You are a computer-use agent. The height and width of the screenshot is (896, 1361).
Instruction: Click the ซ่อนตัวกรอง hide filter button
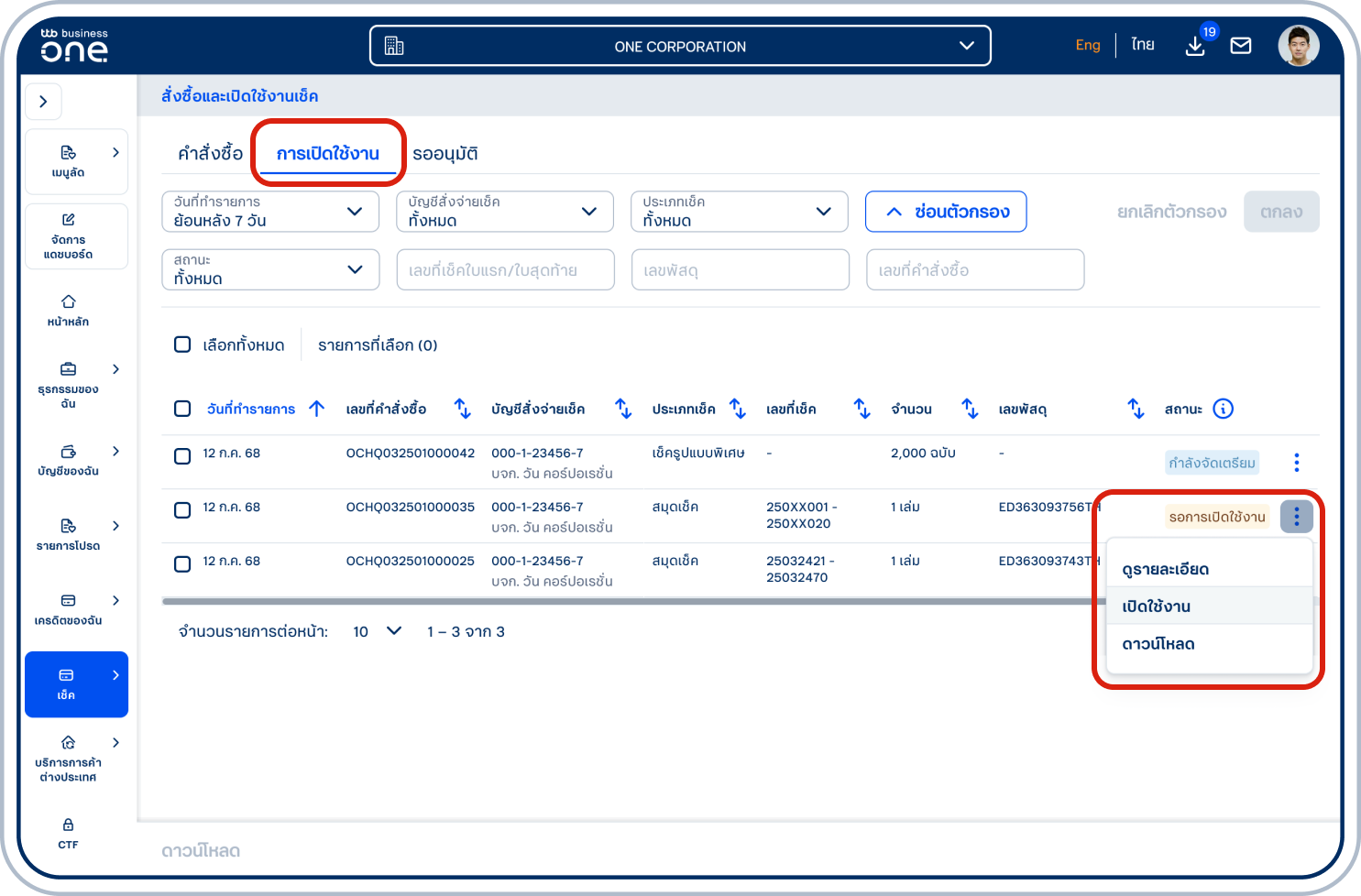tap(946, 212)
